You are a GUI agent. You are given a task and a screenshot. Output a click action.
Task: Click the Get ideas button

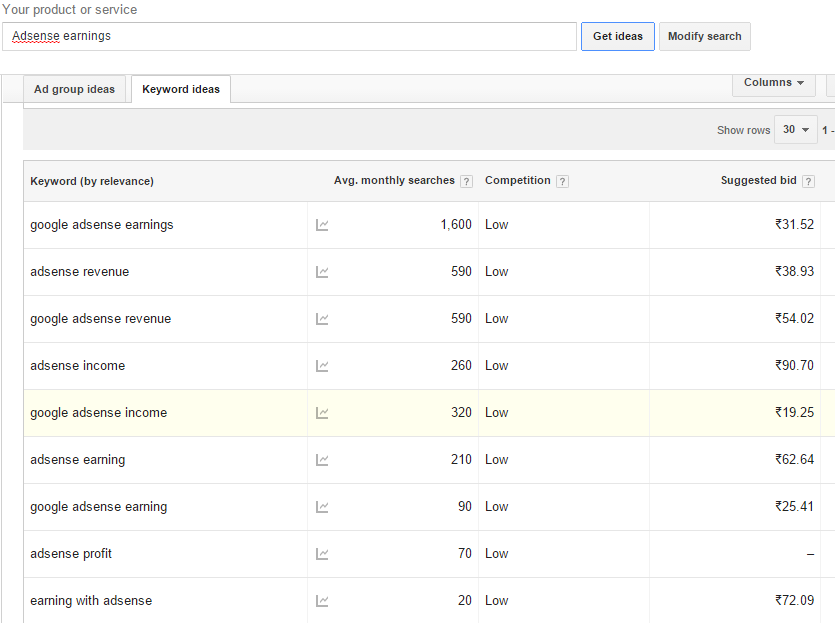click(618, 36)
